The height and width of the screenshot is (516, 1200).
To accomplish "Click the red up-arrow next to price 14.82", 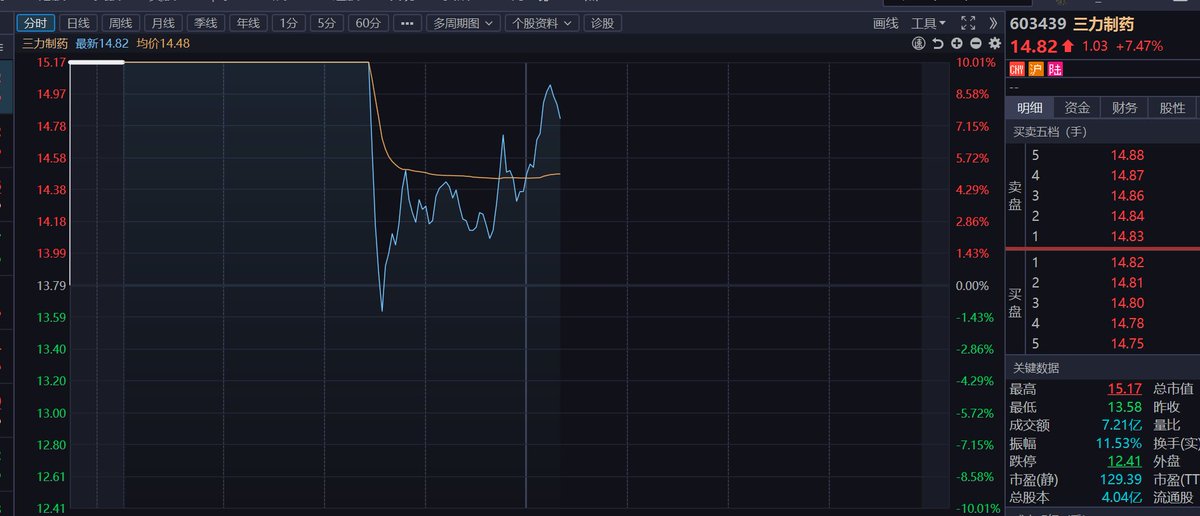I will tap(1069, 46).
